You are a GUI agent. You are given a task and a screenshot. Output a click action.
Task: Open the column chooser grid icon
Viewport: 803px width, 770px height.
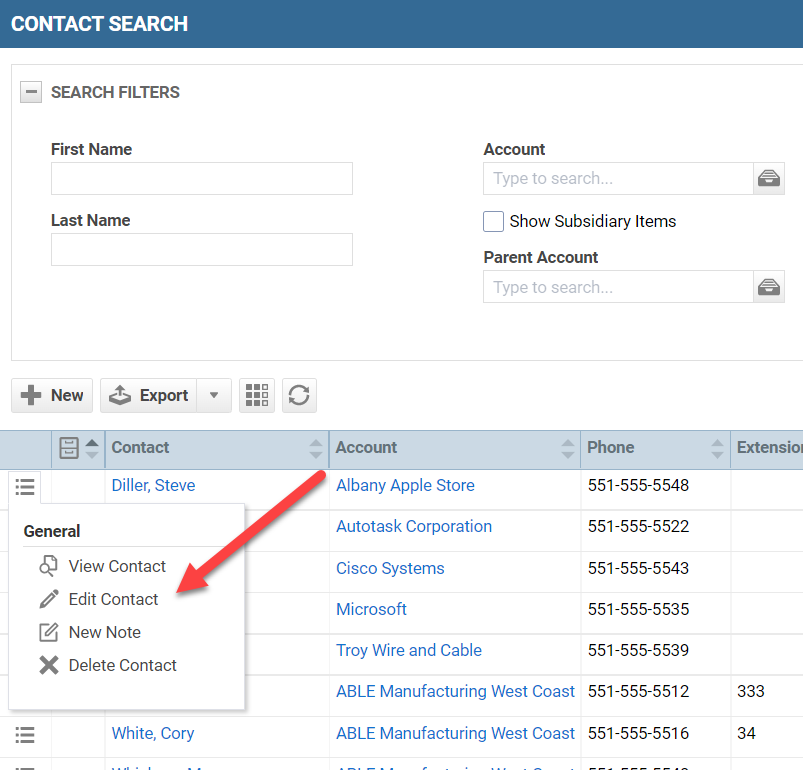point(257,395)
